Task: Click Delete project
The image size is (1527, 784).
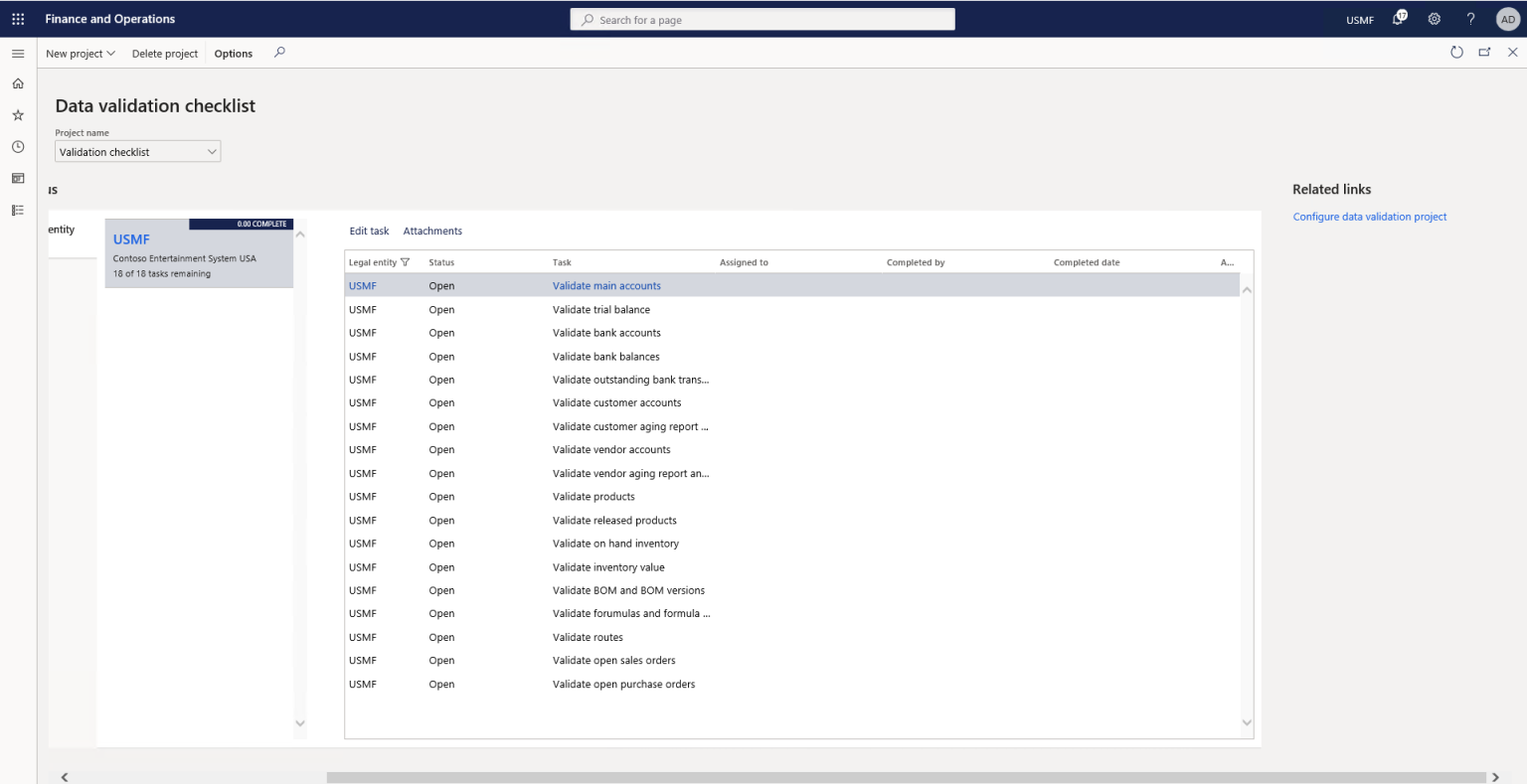Action: click(x=164, y=53)
